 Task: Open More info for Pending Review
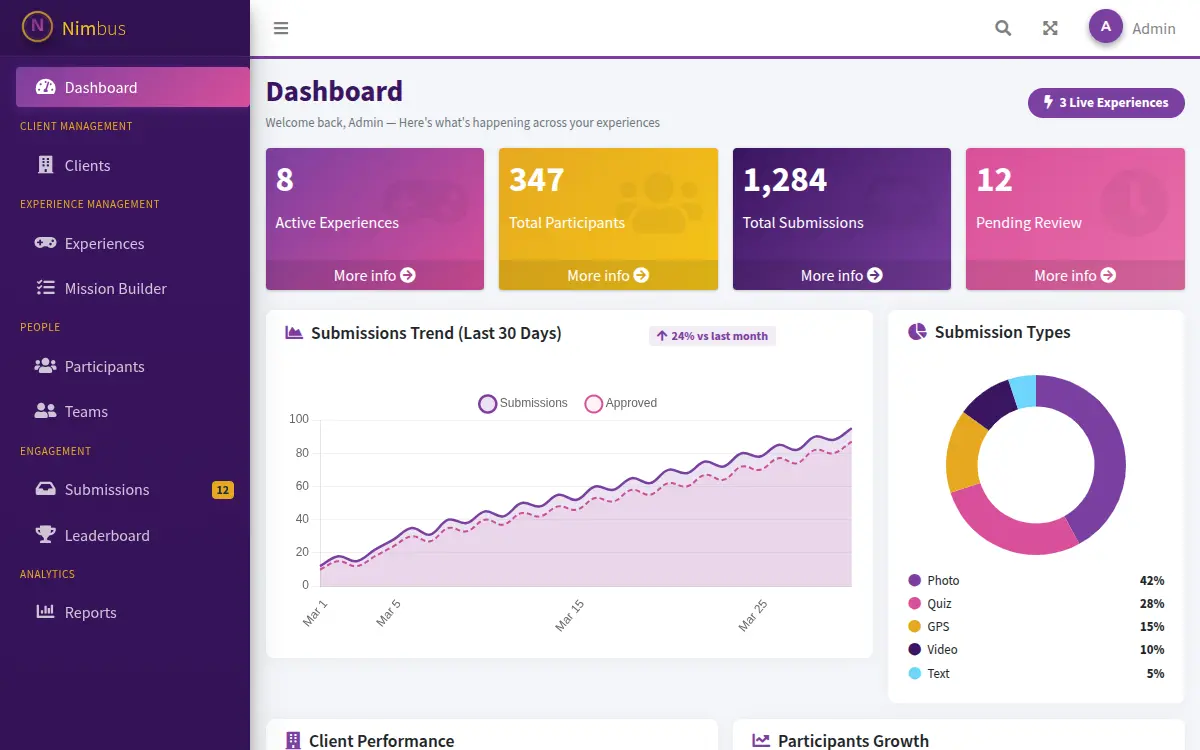1075,275
